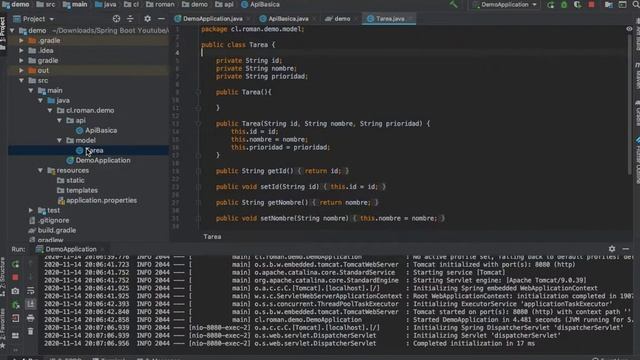Click the Build project hammer icon
This screenshot has height=360, width=640.
(453, 4)
